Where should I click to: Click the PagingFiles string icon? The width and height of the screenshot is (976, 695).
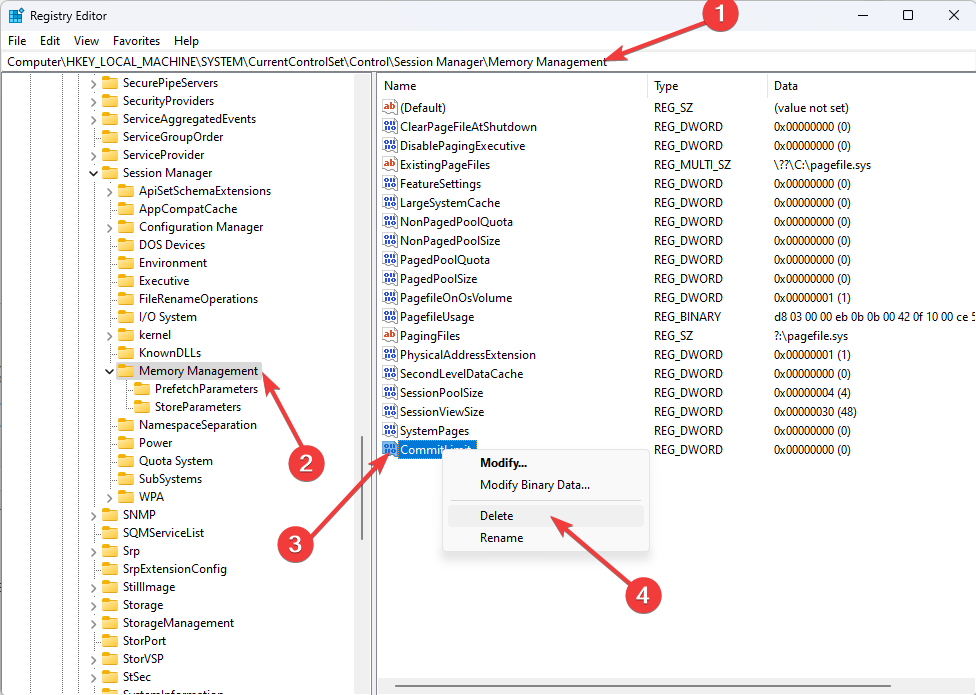[x=390, y=335]
